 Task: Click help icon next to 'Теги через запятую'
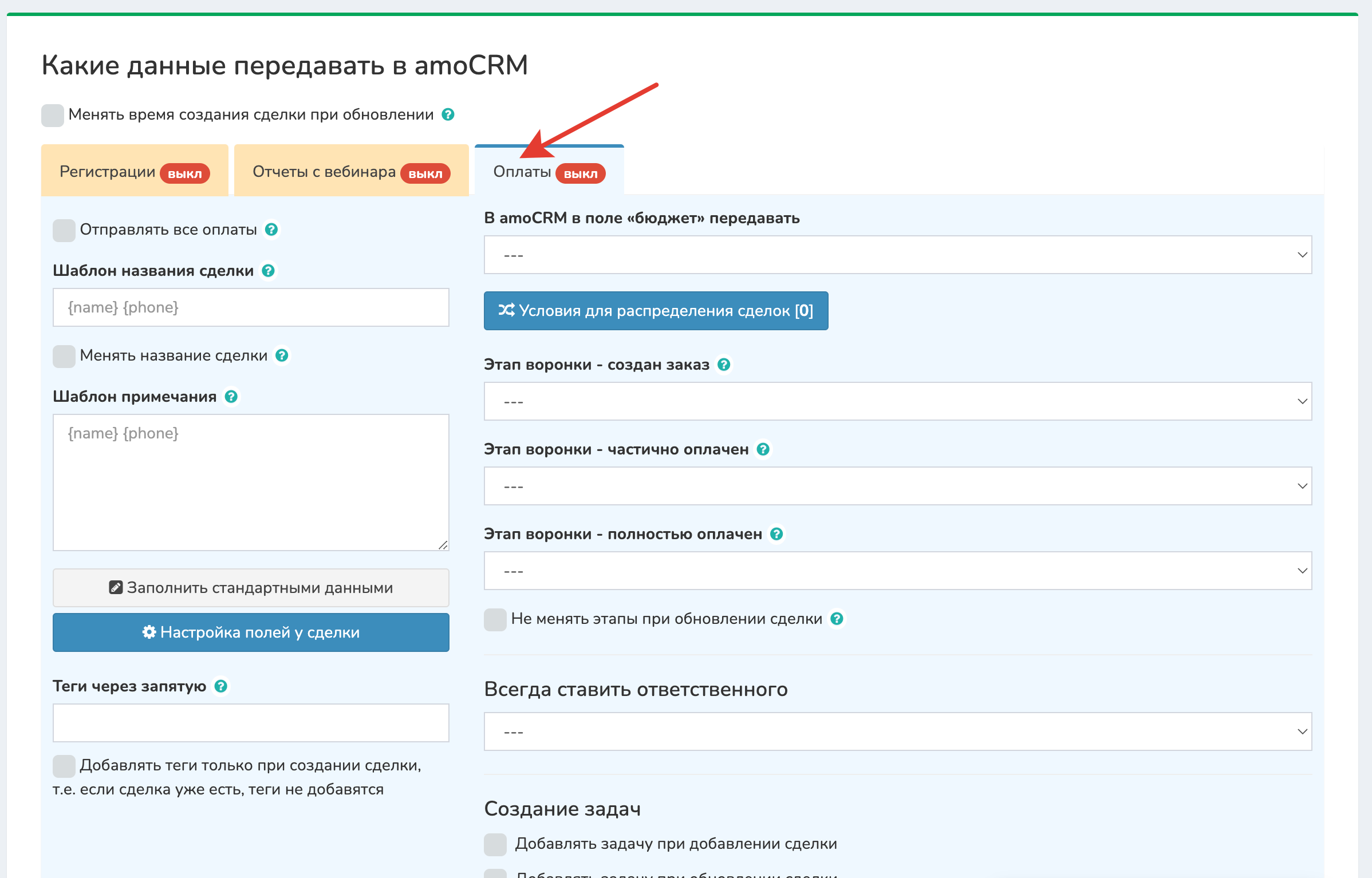220,686
